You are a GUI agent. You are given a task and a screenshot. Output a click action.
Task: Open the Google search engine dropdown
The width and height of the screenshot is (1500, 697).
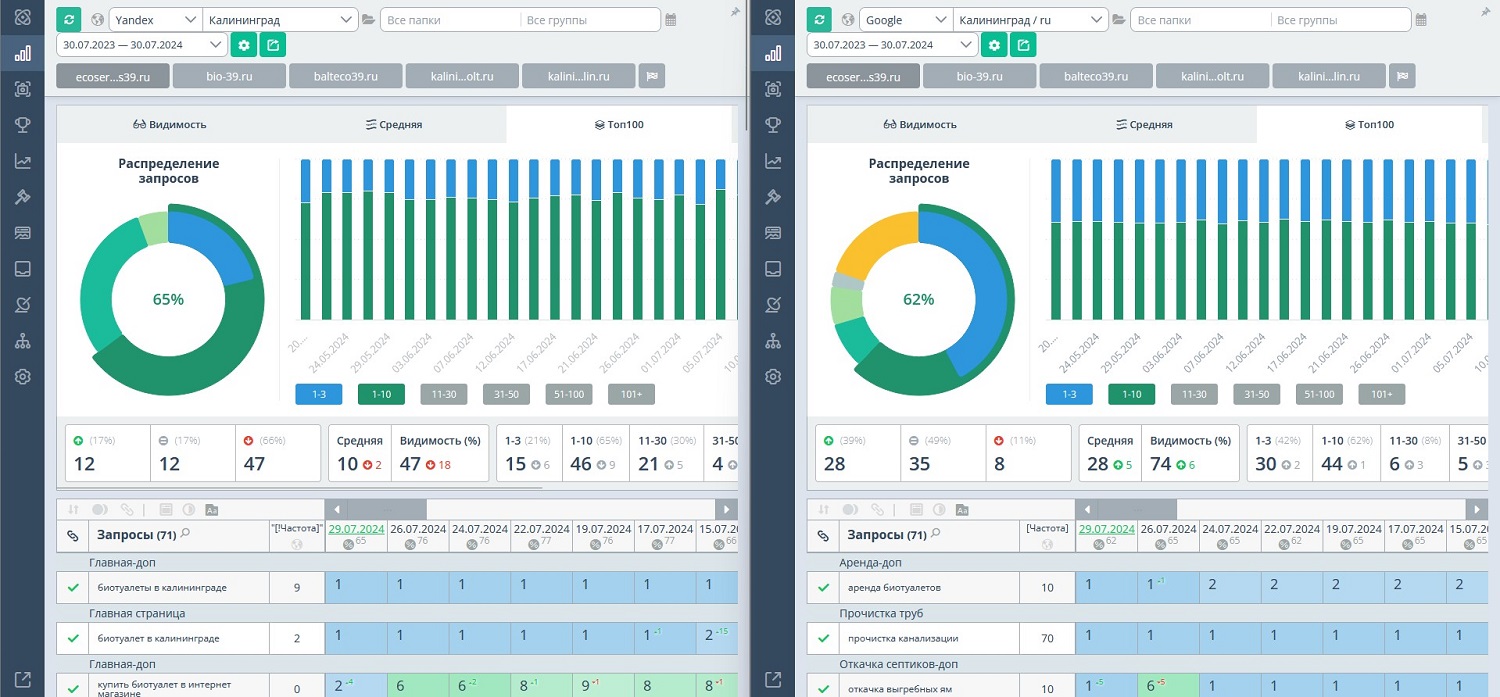pos(905,20)
